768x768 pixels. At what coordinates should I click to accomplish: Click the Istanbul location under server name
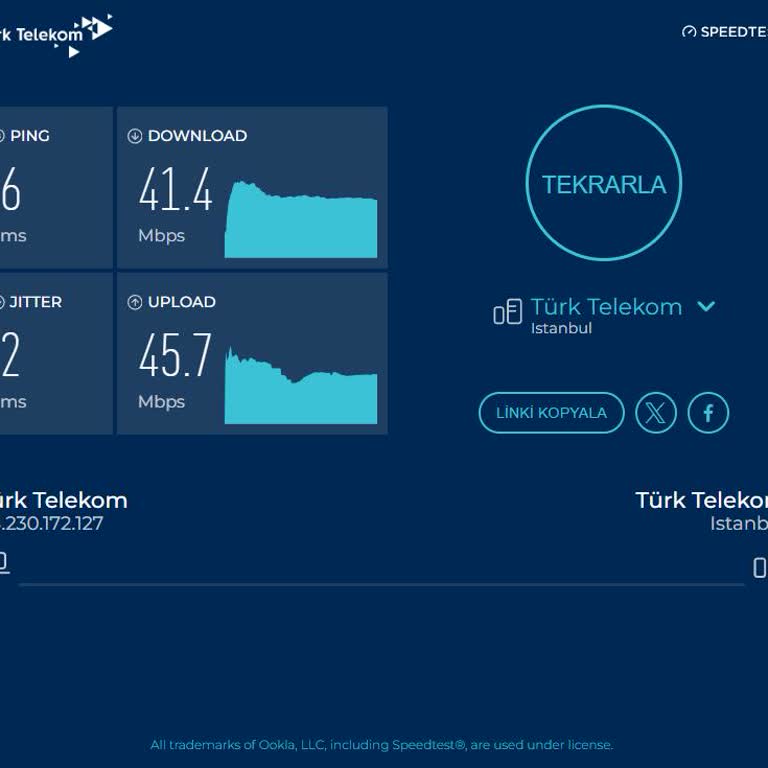tap(561, 328)
